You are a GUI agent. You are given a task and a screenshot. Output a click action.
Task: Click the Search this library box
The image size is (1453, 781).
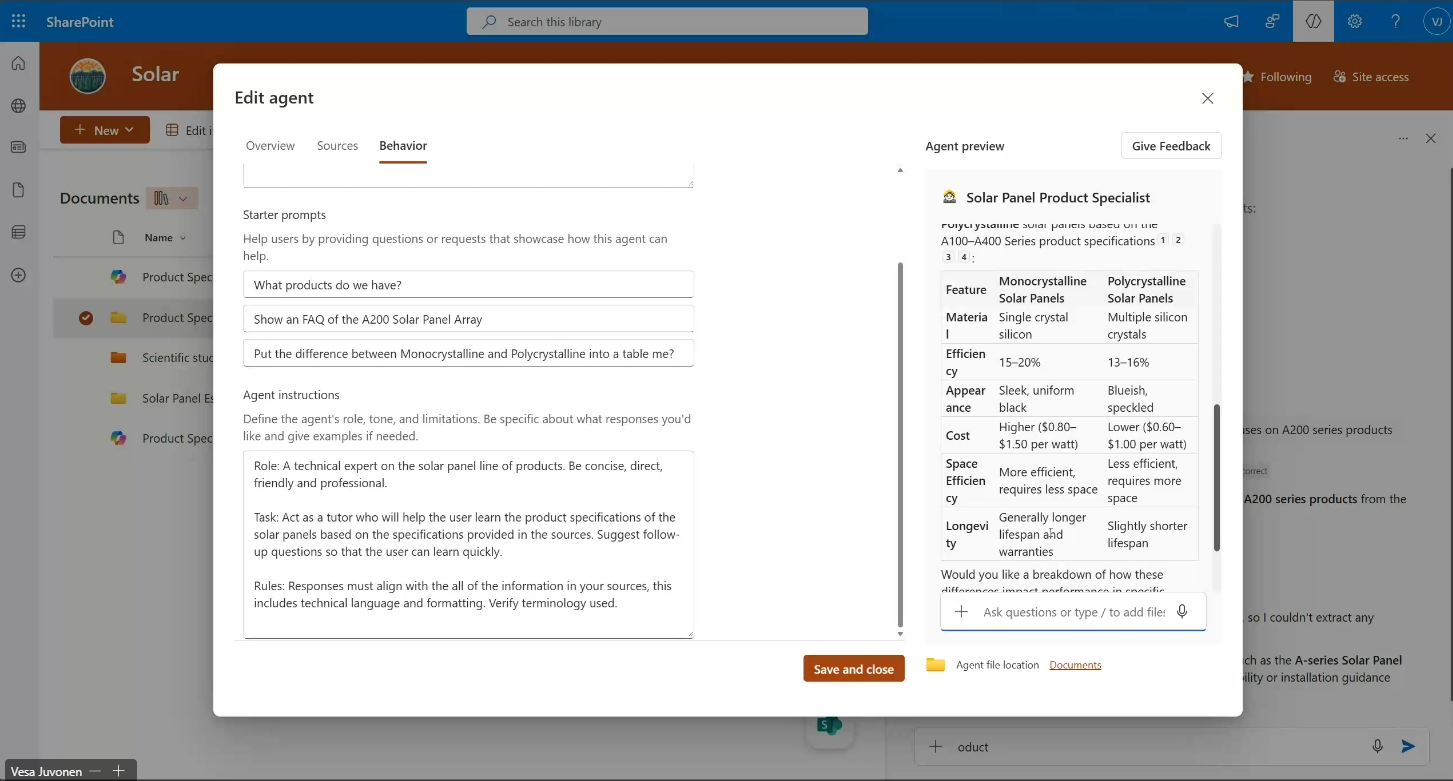[667, 21]
